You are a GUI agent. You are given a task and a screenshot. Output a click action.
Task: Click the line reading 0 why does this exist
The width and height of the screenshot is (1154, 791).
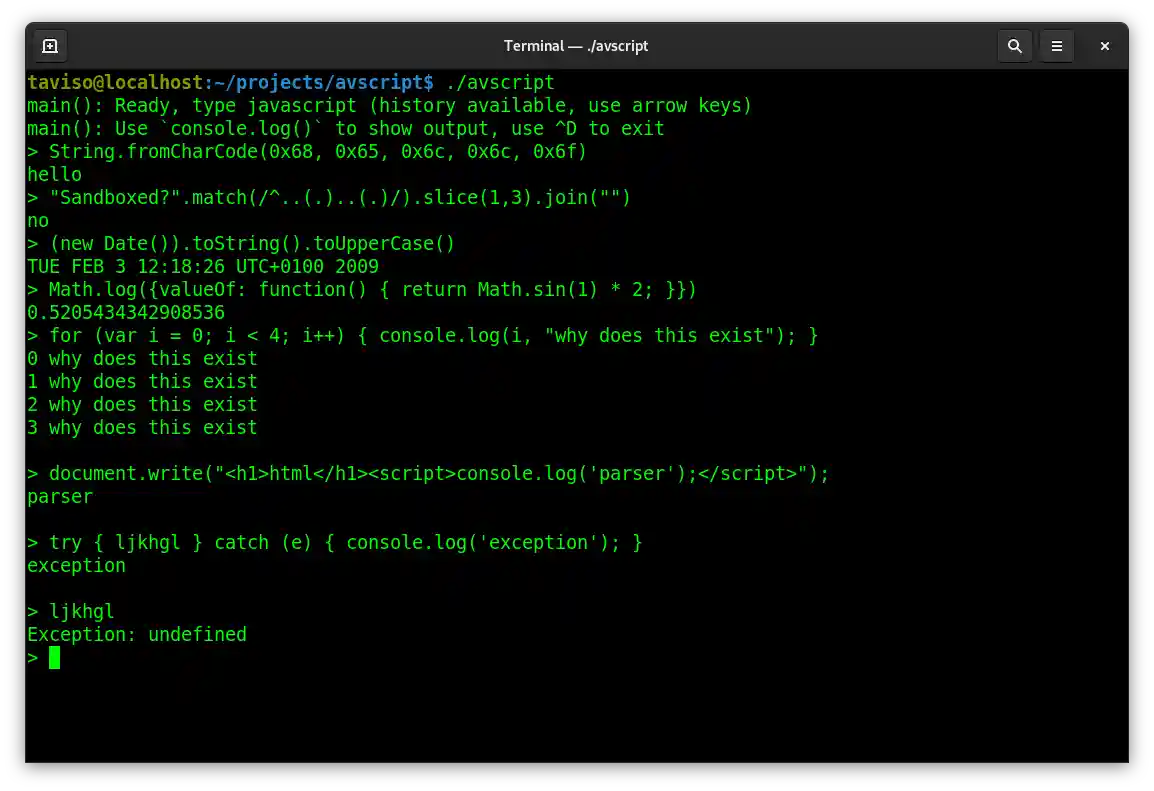click(141, 358)
